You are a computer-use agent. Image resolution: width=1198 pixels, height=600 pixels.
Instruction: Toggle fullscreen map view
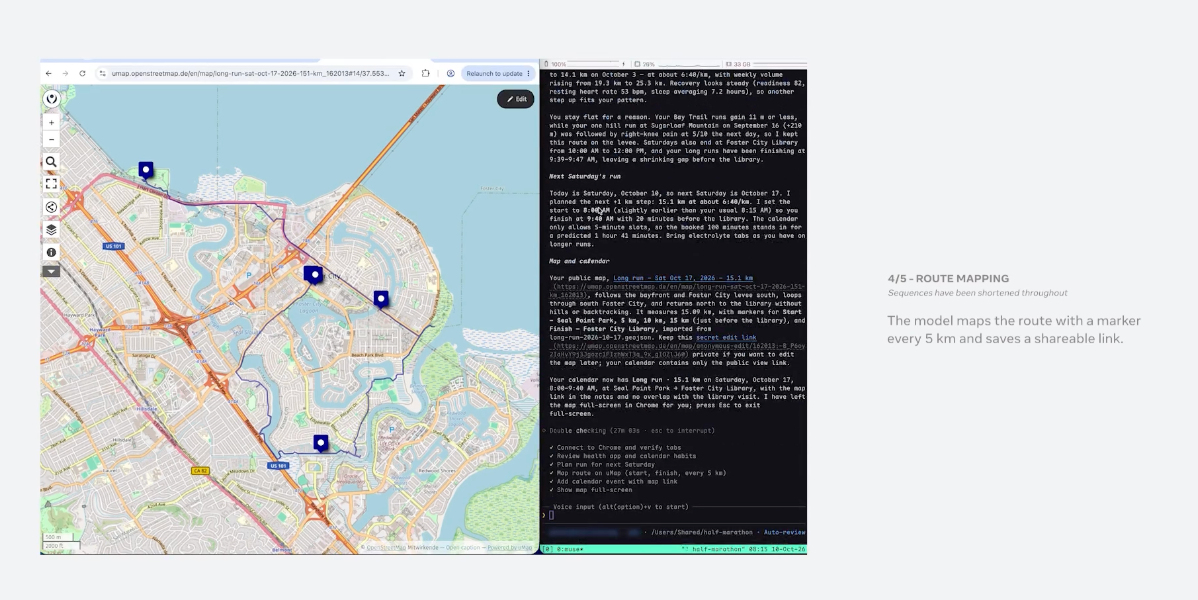coord(51,183)
